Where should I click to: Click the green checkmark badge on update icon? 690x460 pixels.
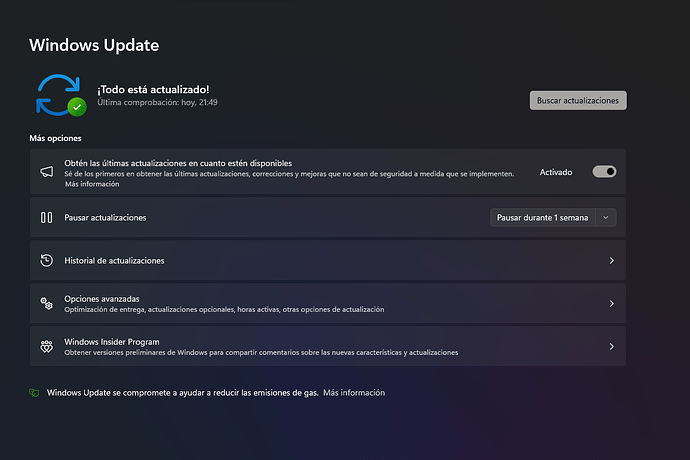[77, 107]
